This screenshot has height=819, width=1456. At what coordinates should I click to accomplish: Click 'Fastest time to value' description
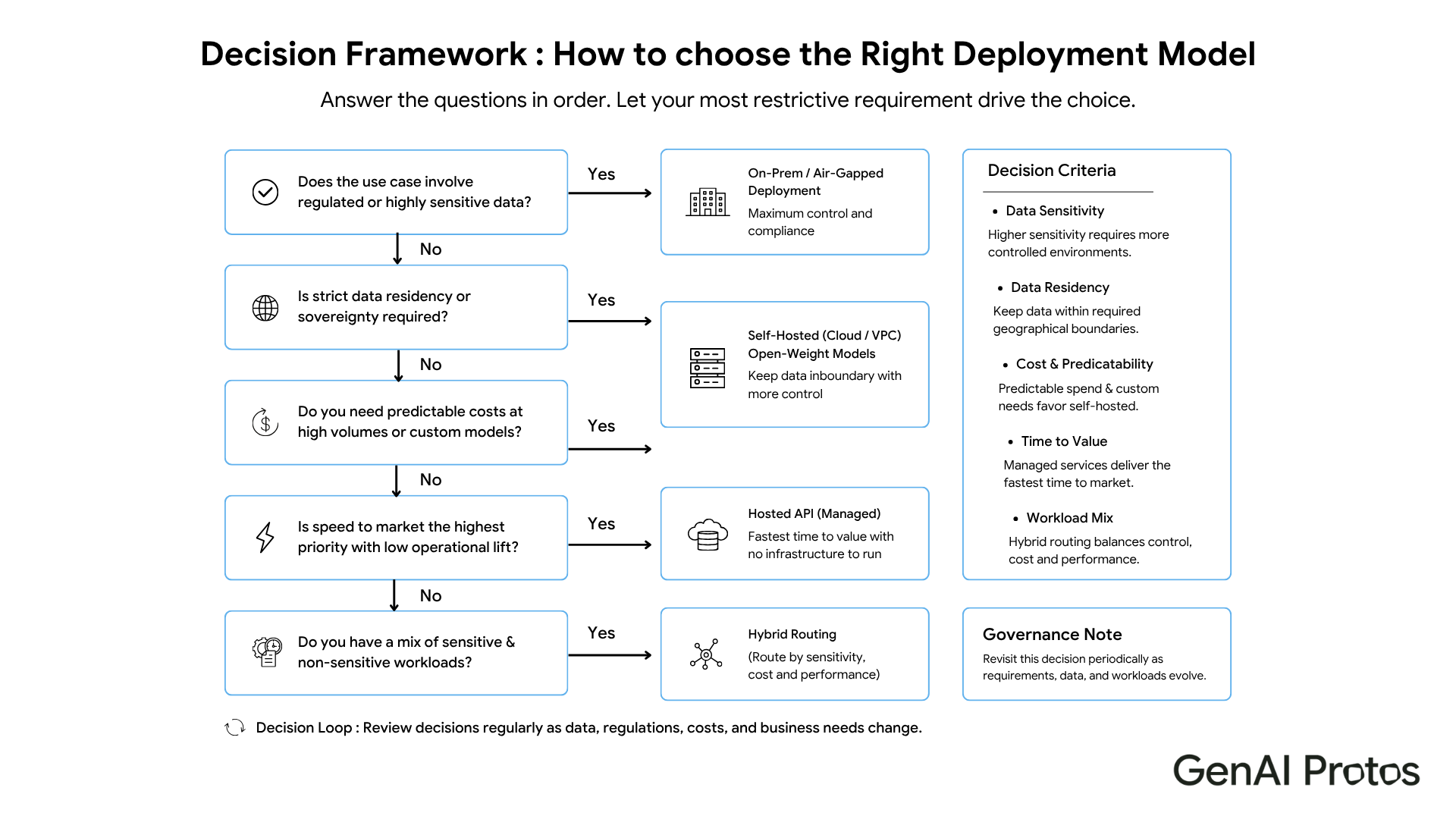click(821, 545)
